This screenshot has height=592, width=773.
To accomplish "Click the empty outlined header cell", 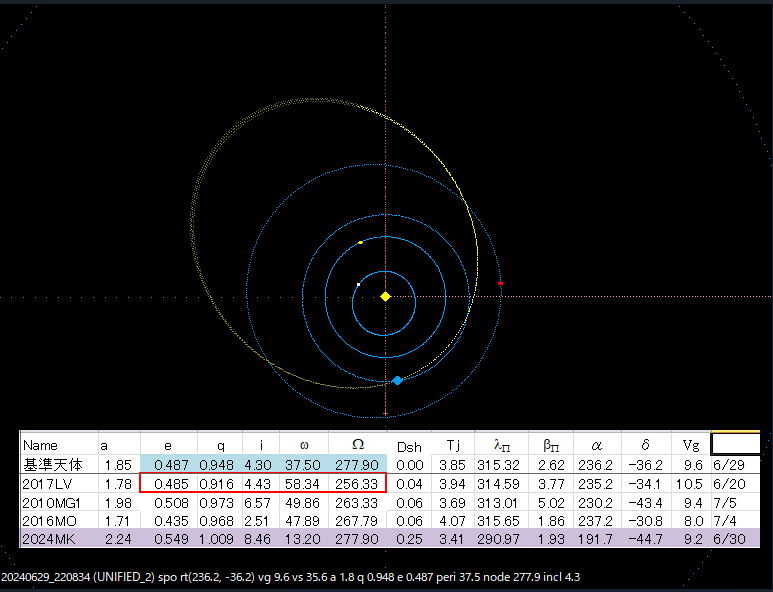I will [x=735, y=445].
